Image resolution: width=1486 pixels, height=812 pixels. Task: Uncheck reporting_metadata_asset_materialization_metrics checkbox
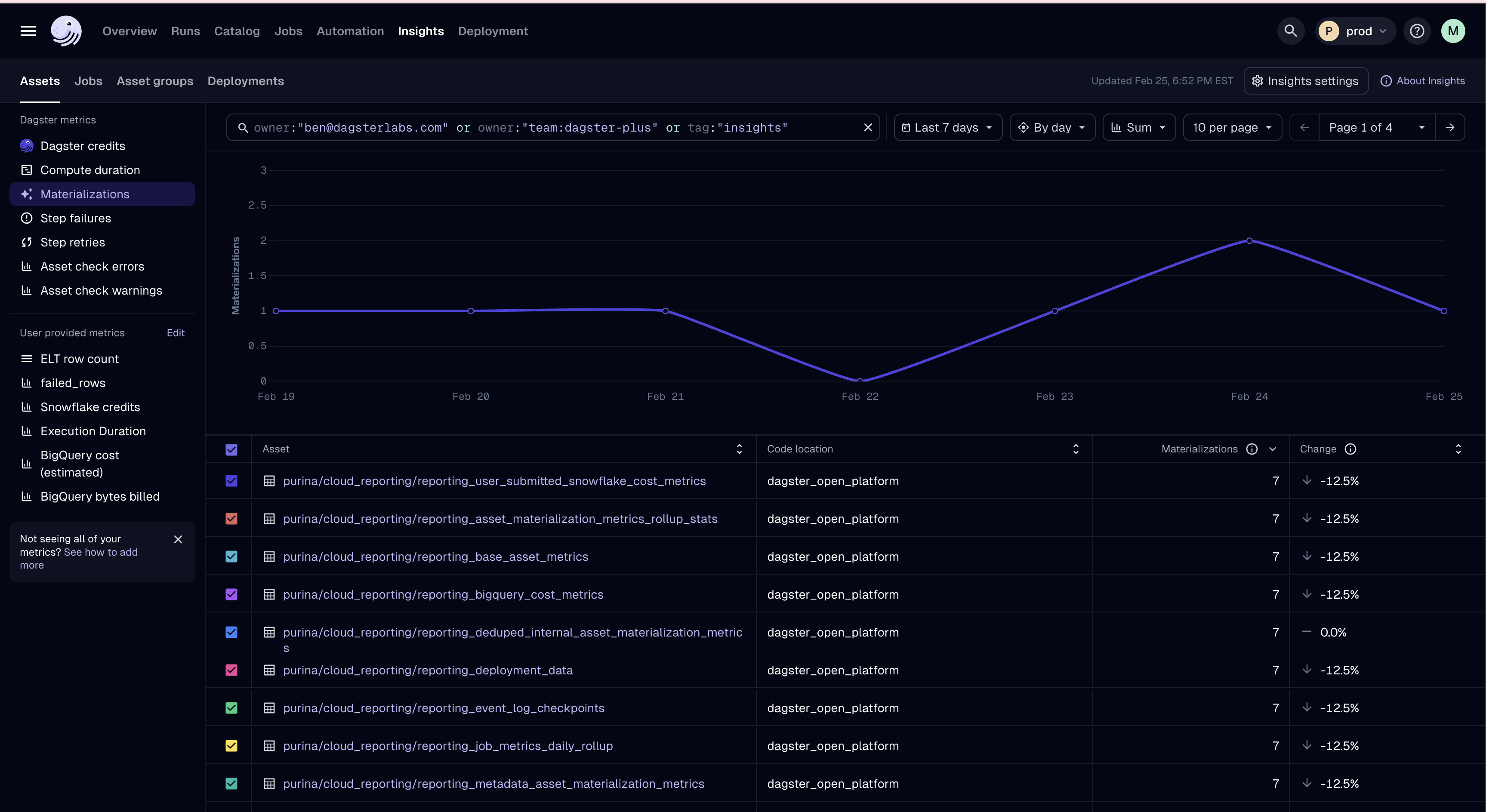coord(231,784)
